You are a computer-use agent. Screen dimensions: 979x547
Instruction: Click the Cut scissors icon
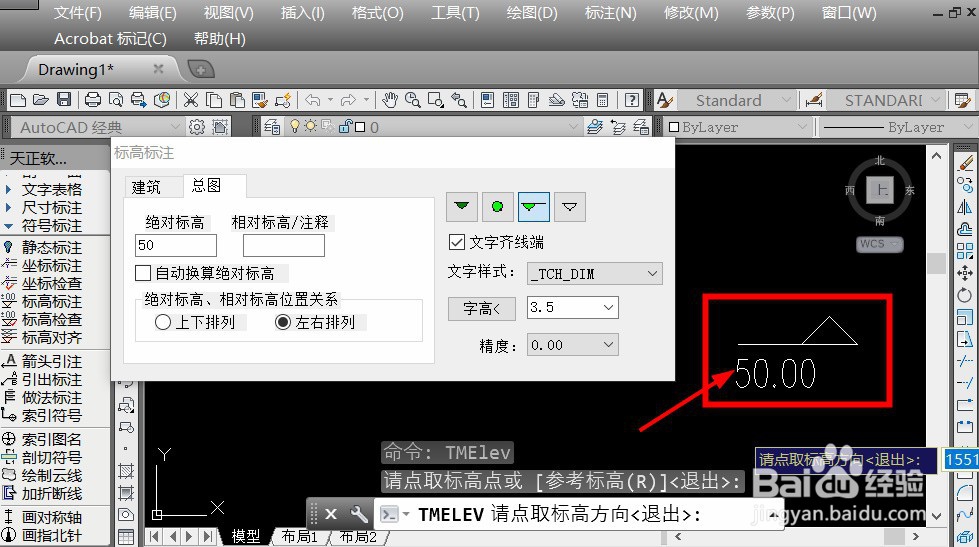pos(190,100)
